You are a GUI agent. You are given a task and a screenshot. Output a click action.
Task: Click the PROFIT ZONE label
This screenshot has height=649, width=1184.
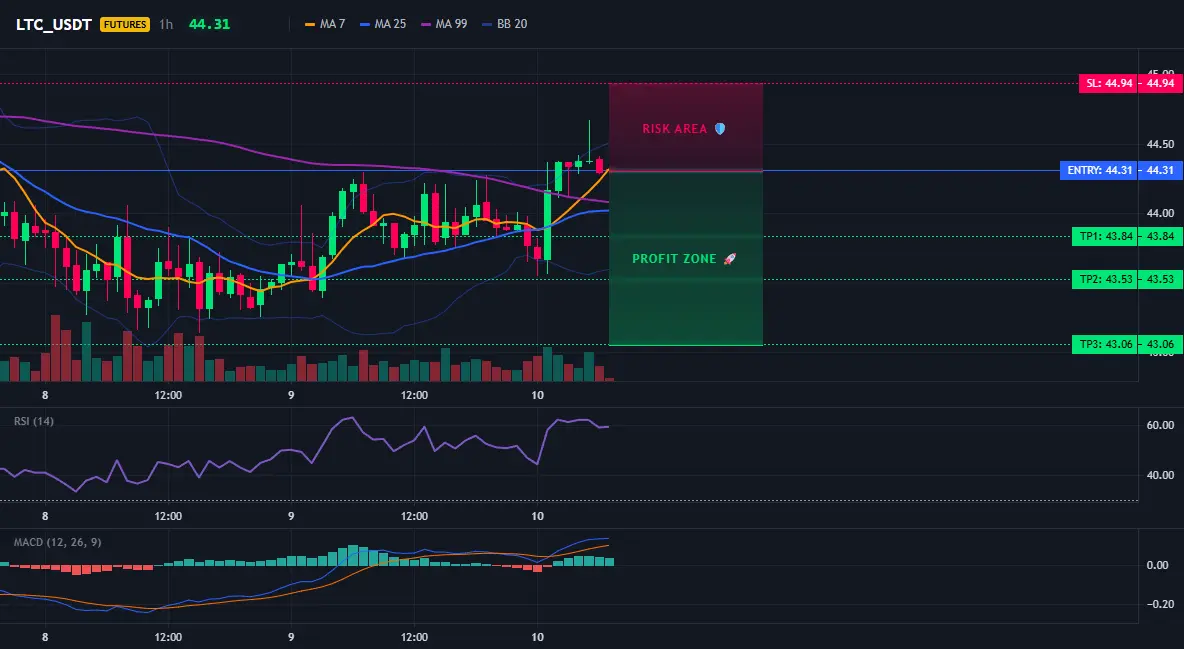674,258
